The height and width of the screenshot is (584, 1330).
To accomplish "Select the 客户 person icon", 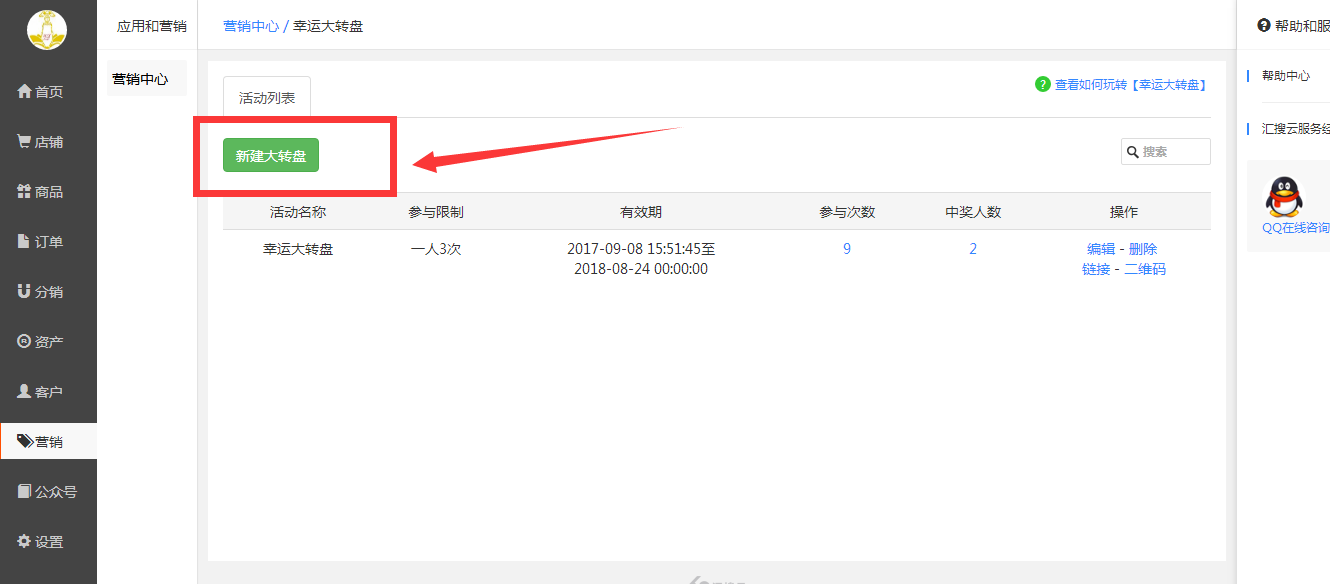I will (25, 392).
